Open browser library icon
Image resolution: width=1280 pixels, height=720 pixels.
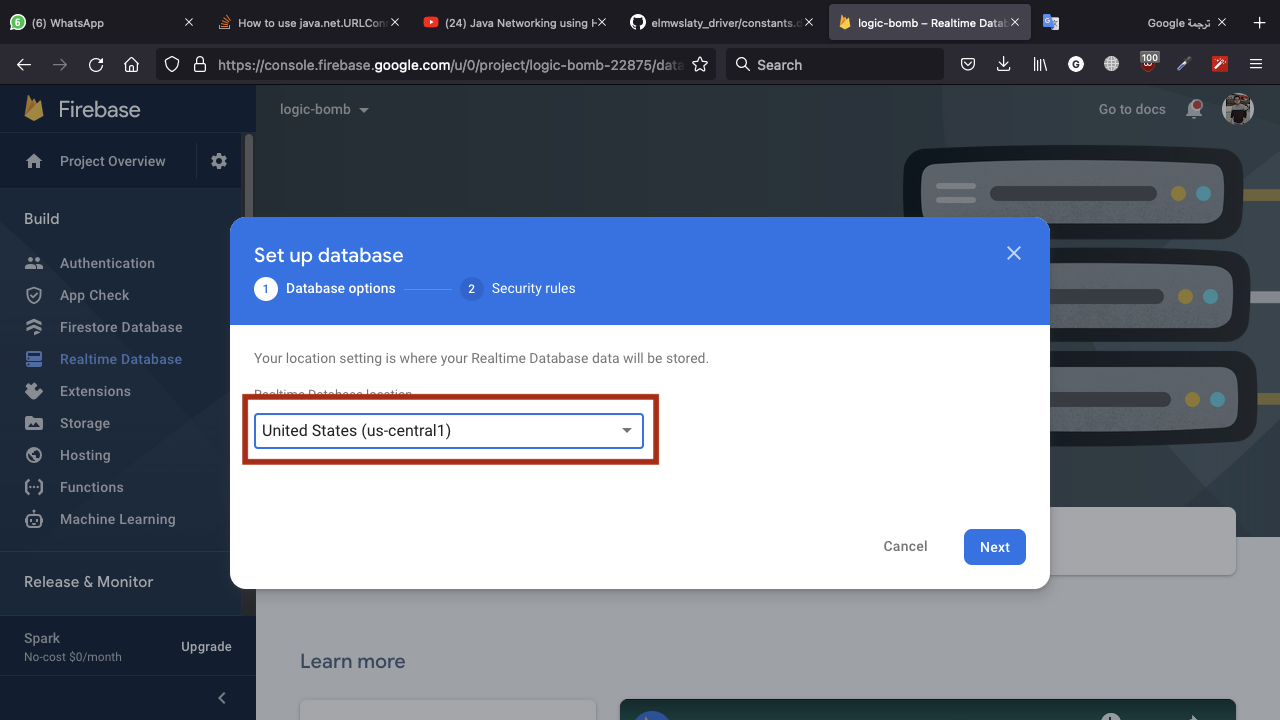pos(1040,64)
